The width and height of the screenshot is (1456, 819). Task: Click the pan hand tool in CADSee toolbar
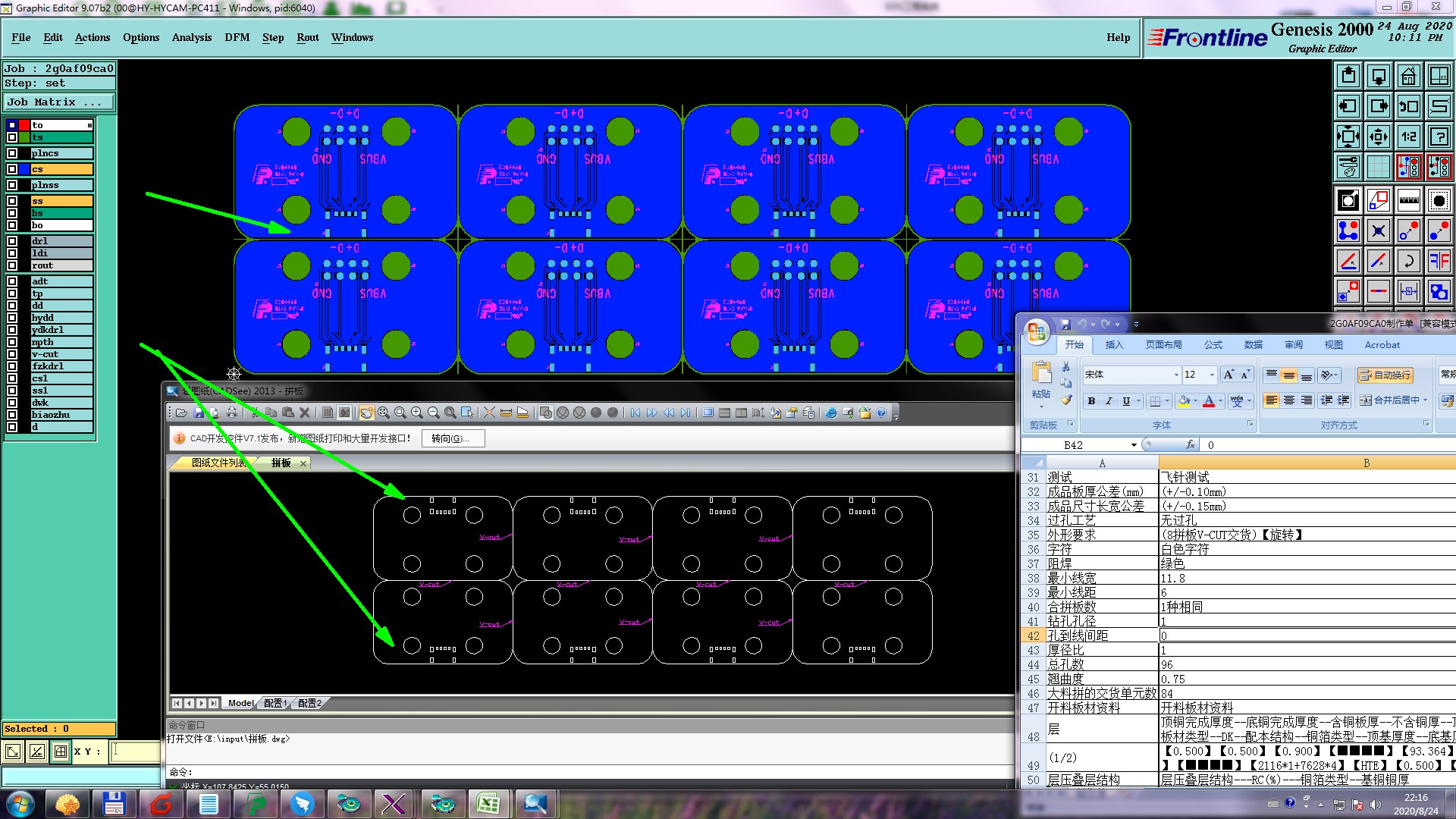(x=366, y=413)
